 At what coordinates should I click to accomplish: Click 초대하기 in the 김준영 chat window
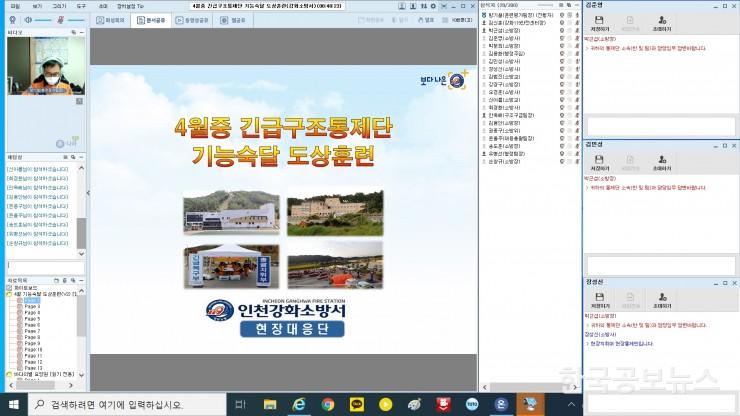click(x=662, y=24)
